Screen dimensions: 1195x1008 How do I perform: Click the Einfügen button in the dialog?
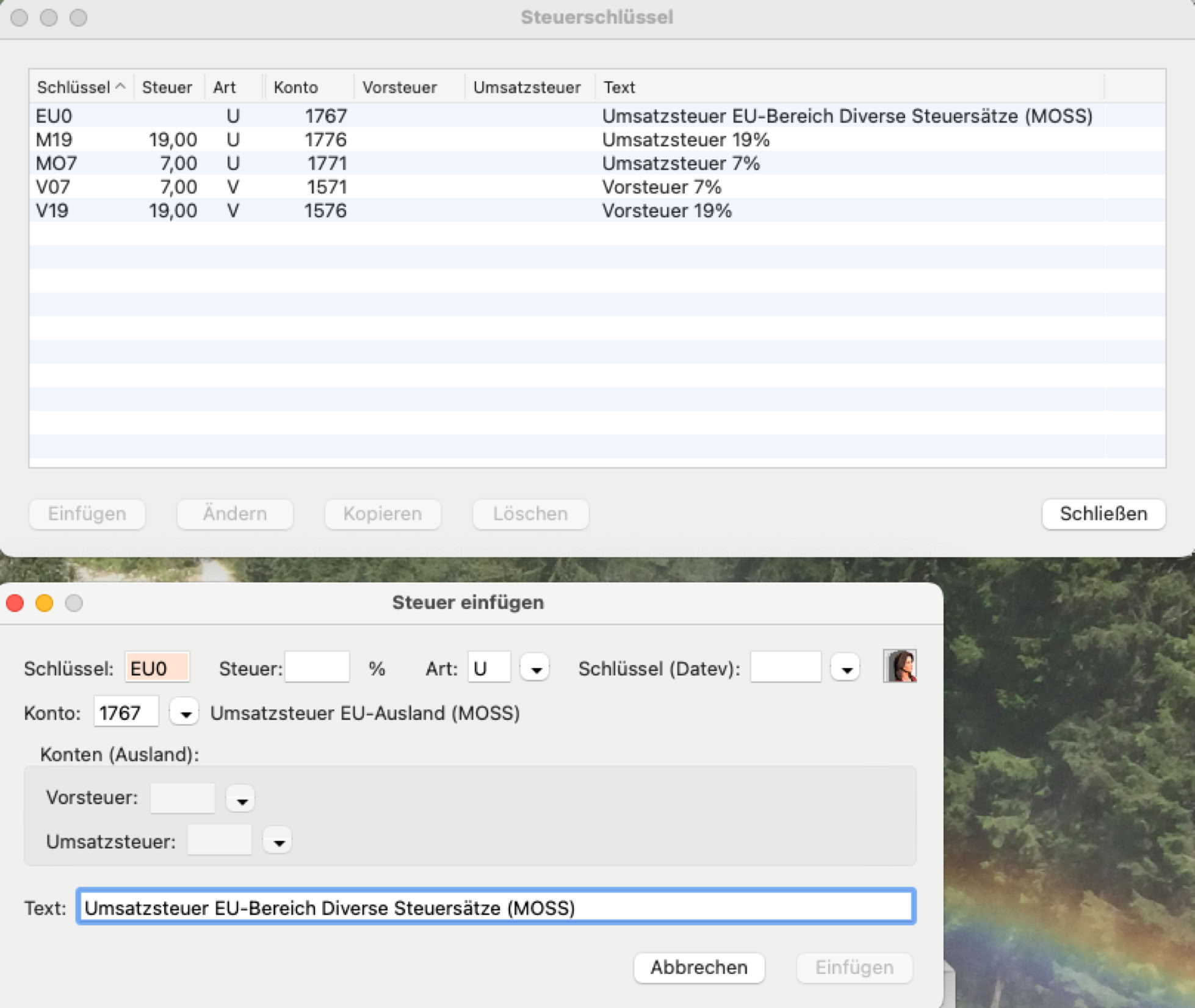pos(854,968)
